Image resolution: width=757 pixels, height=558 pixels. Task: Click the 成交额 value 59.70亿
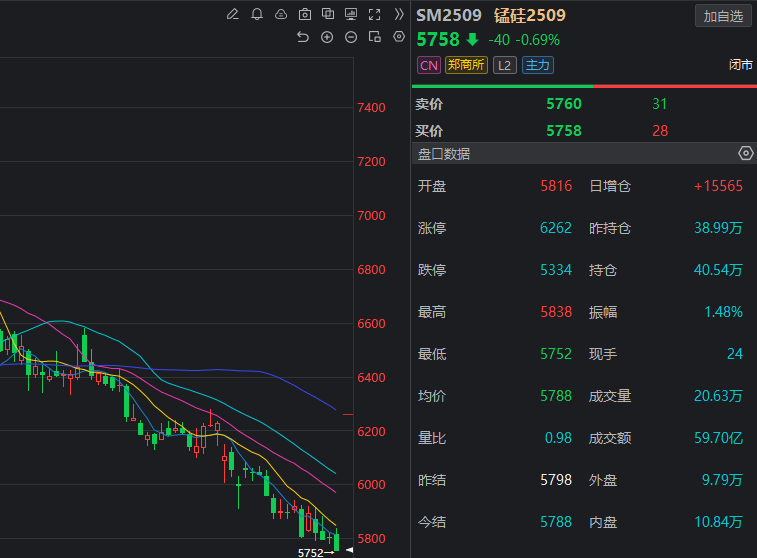(x=718, y=438)
